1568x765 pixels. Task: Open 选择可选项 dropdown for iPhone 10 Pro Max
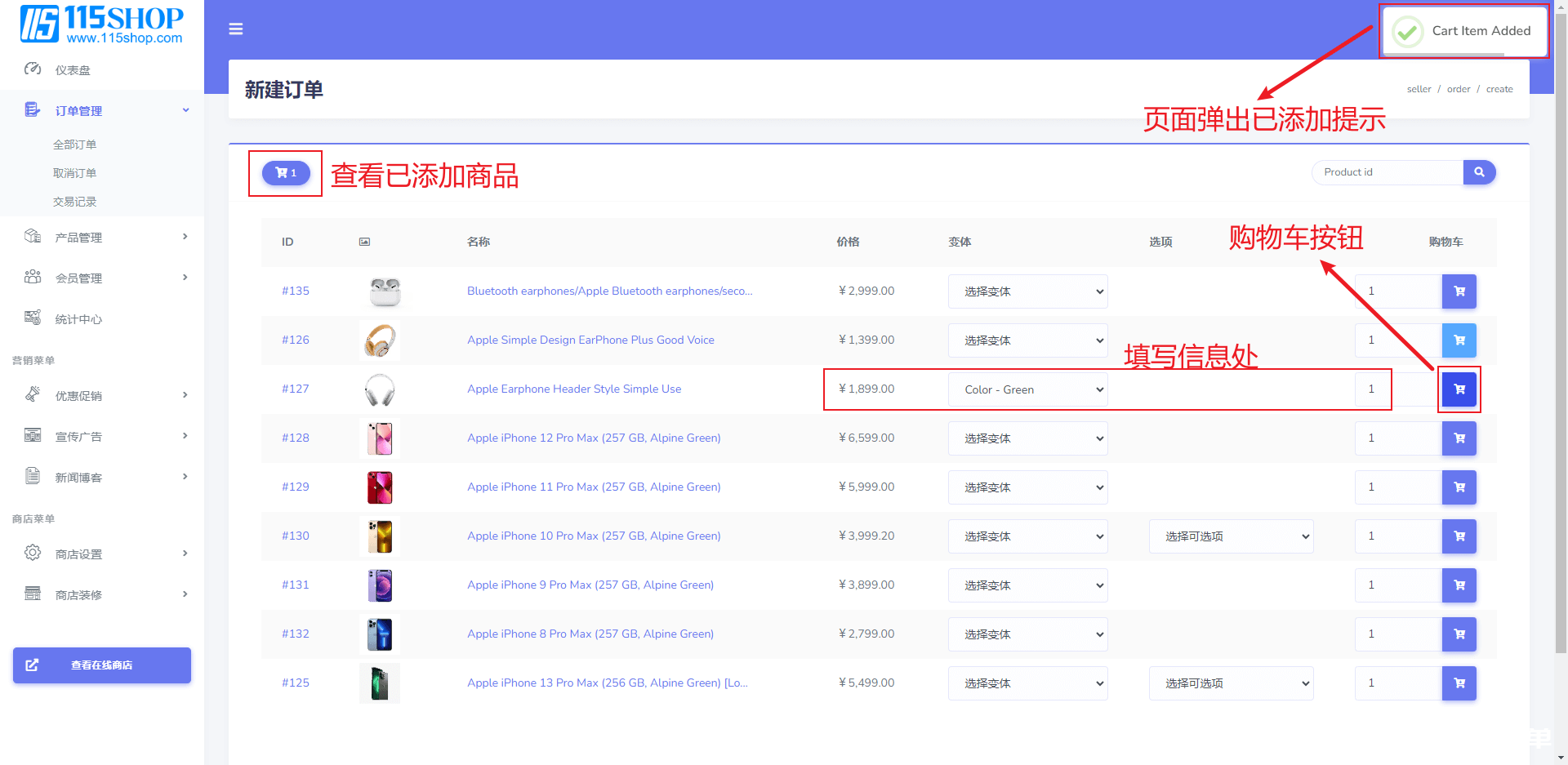[x=1231, y=536]
